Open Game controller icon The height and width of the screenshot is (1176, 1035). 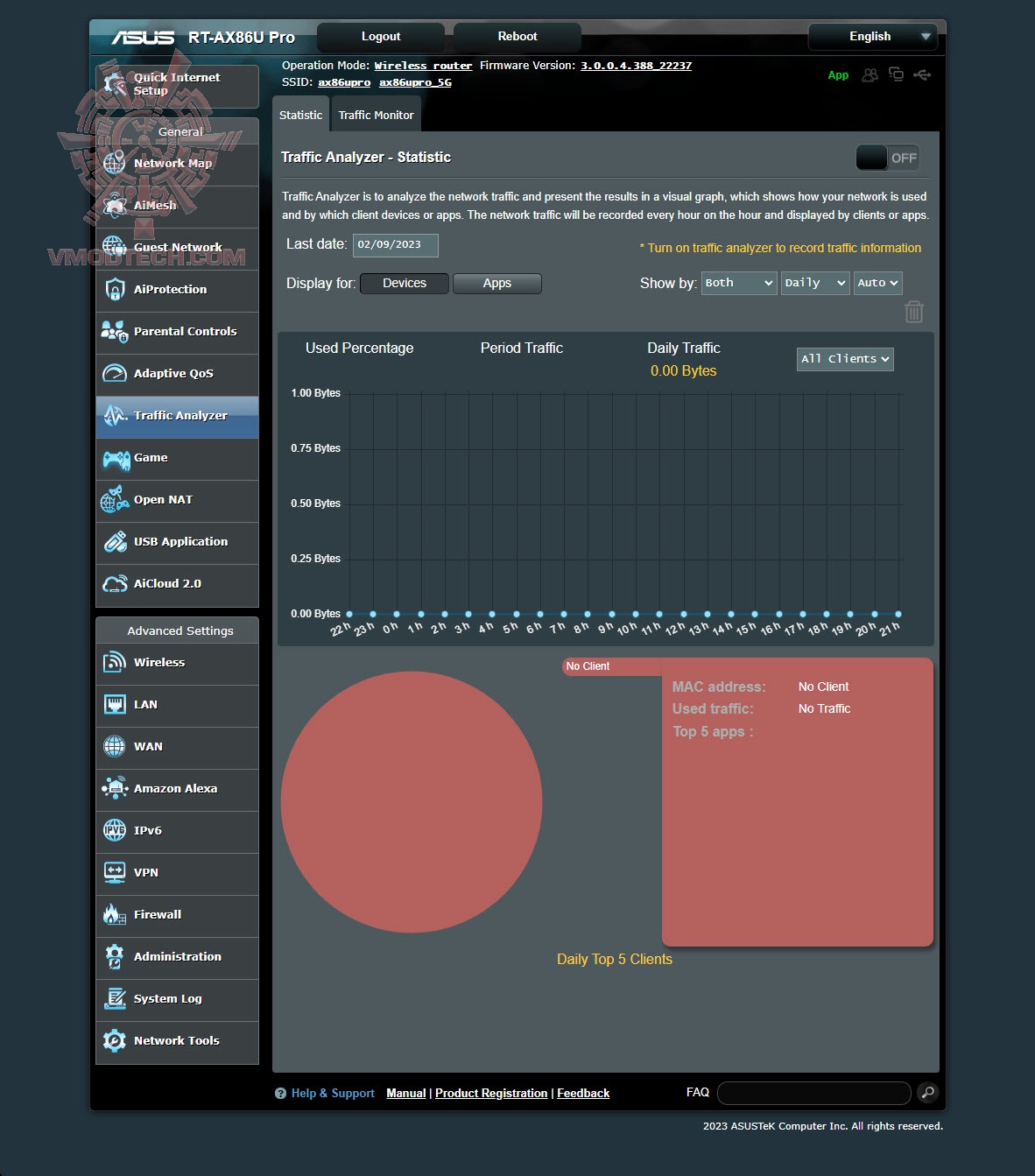[116, 458]
